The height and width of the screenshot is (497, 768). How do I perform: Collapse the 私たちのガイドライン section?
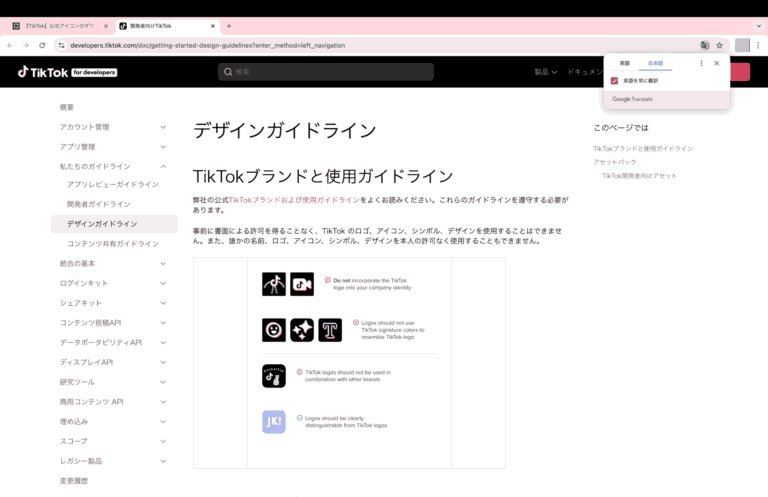coord(163,166)
